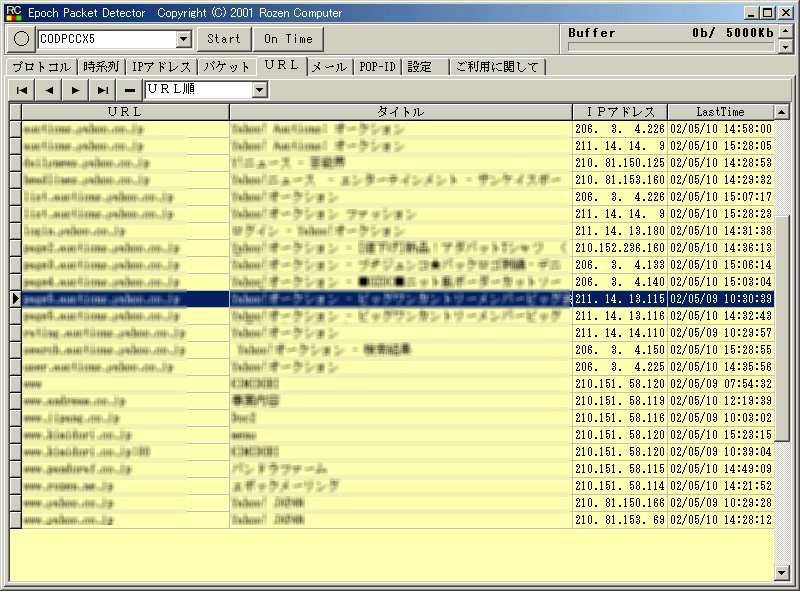Click the URL column header
This screenshot has width=800, height=600.
pyautogui.click(x=126, y=112)
